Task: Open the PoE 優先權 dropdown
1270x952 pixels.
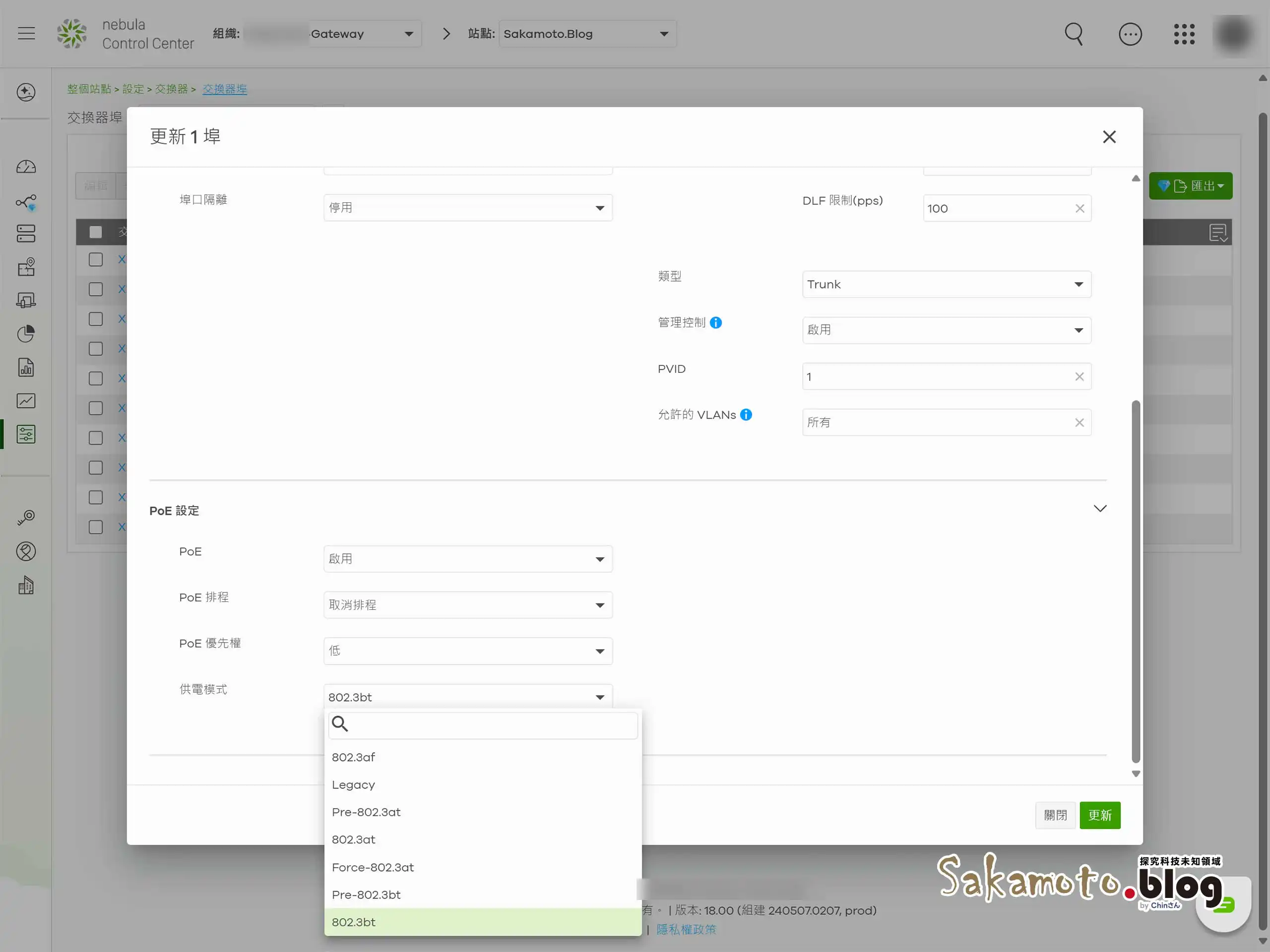Action: (467, 651)
